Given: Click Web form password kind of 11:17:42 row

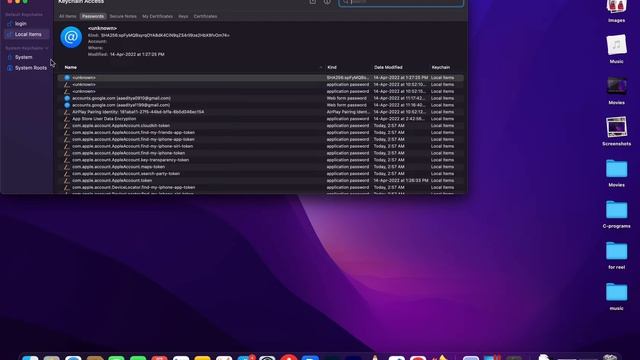Looking at the screenshot, I should 347,98.
